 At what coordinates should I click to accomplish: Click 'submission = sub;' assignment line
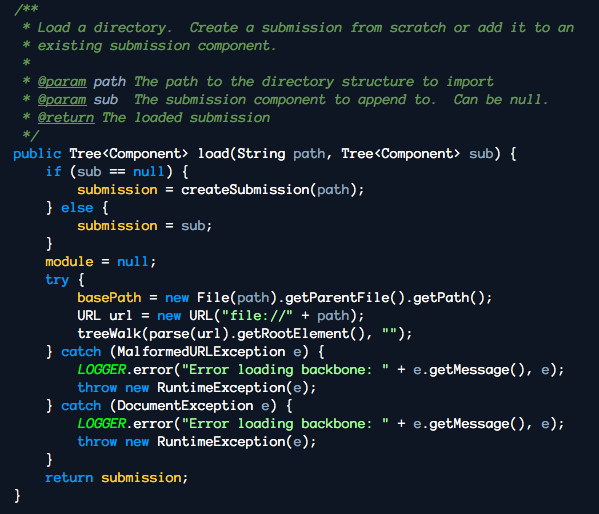point(144,226)
